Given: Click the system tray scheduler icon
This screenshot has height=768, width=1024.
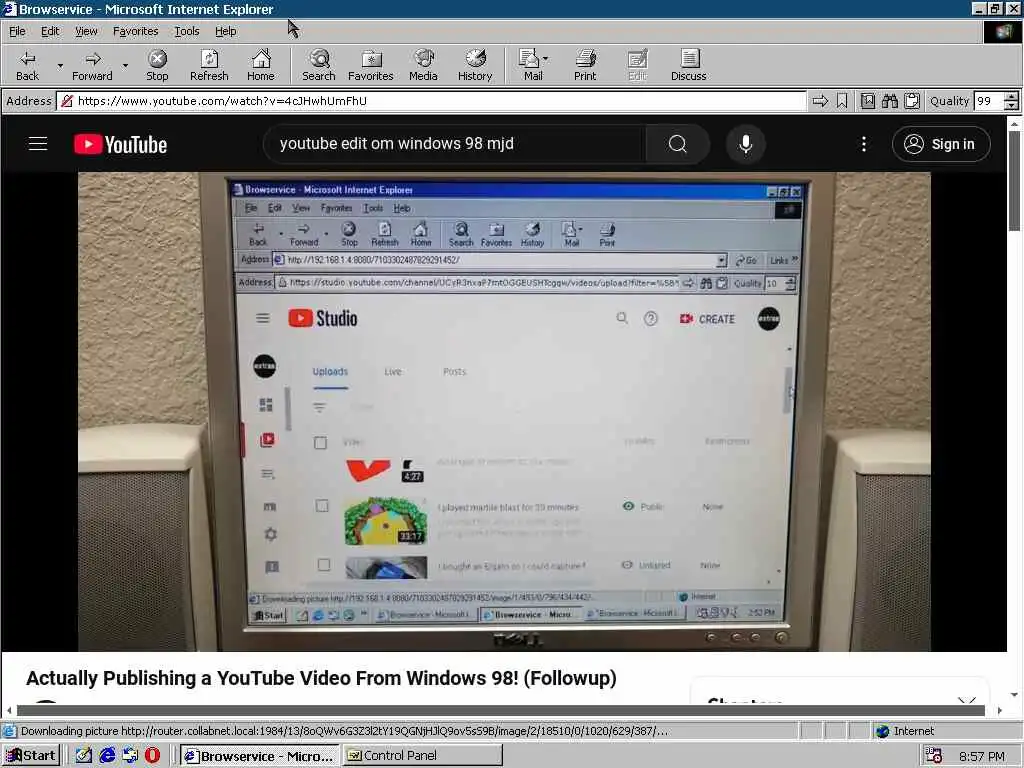Looking at the screenshot, I should click(x=934, y=756).
